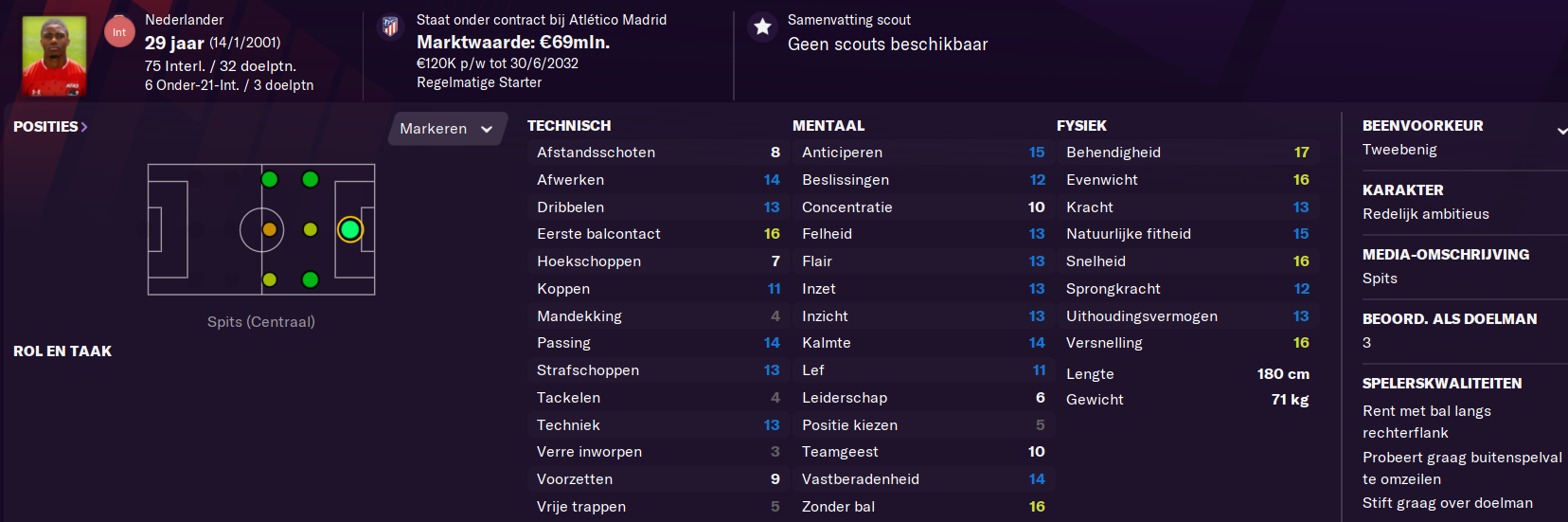
Task: Click the yellow-green attacking midfield center dot
Action: click(x=310, y=229)
